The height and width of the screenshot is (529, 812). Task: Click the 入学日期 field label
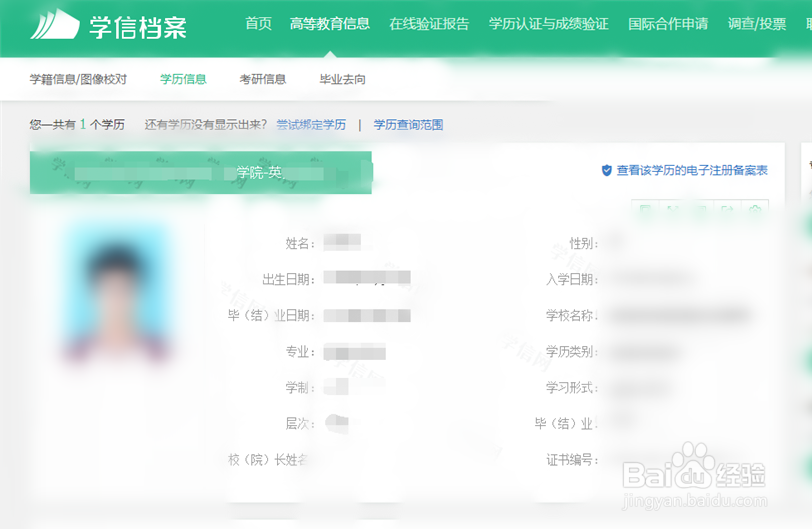tap(572, 280)
